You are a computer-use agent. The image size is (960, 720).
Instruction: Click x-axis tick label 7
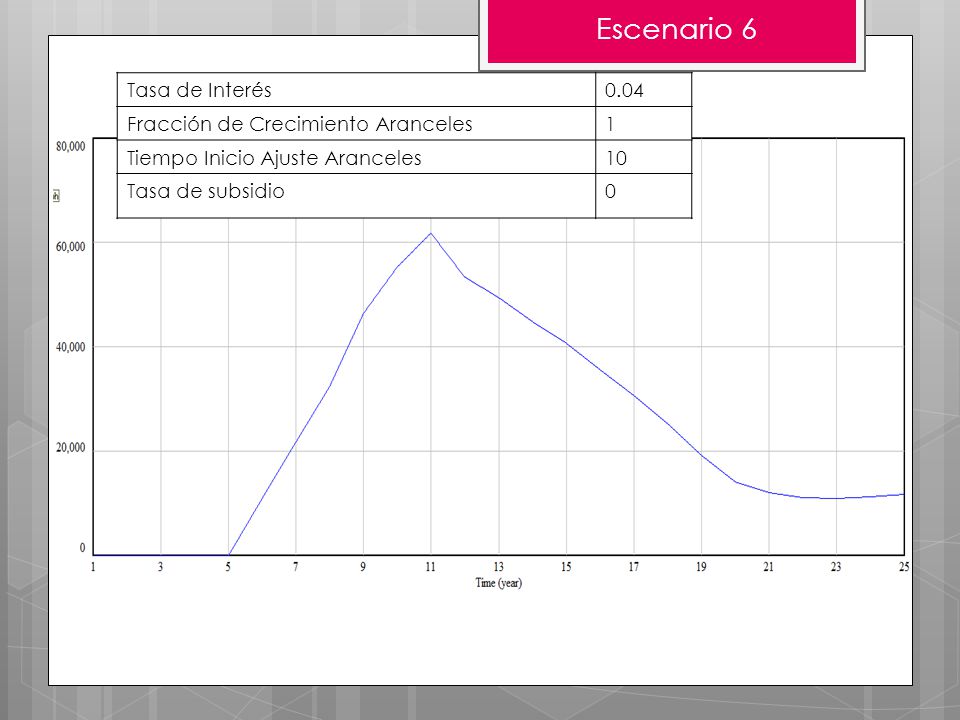296,567
